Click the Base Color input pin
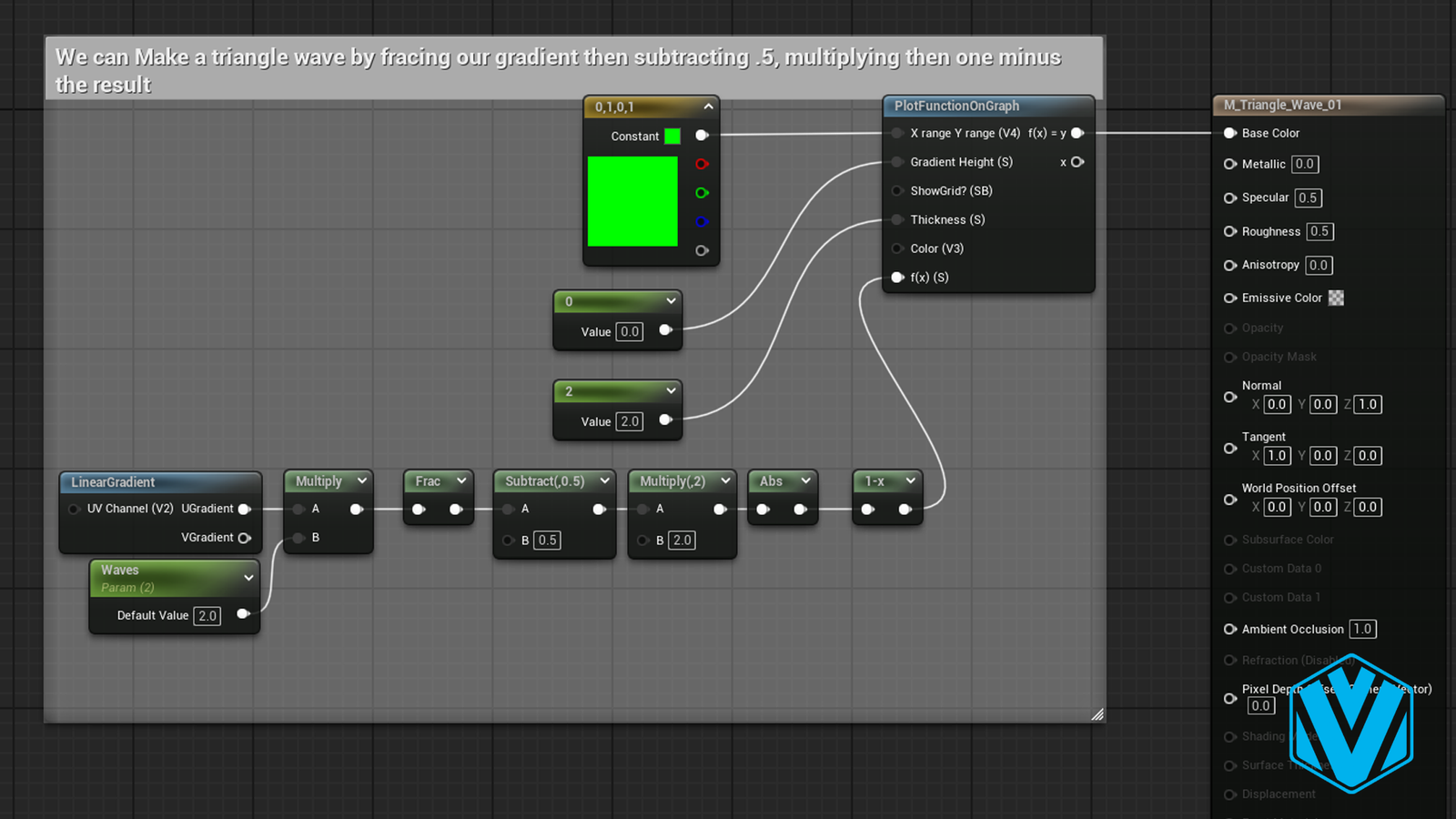 tap(1230, 133)
